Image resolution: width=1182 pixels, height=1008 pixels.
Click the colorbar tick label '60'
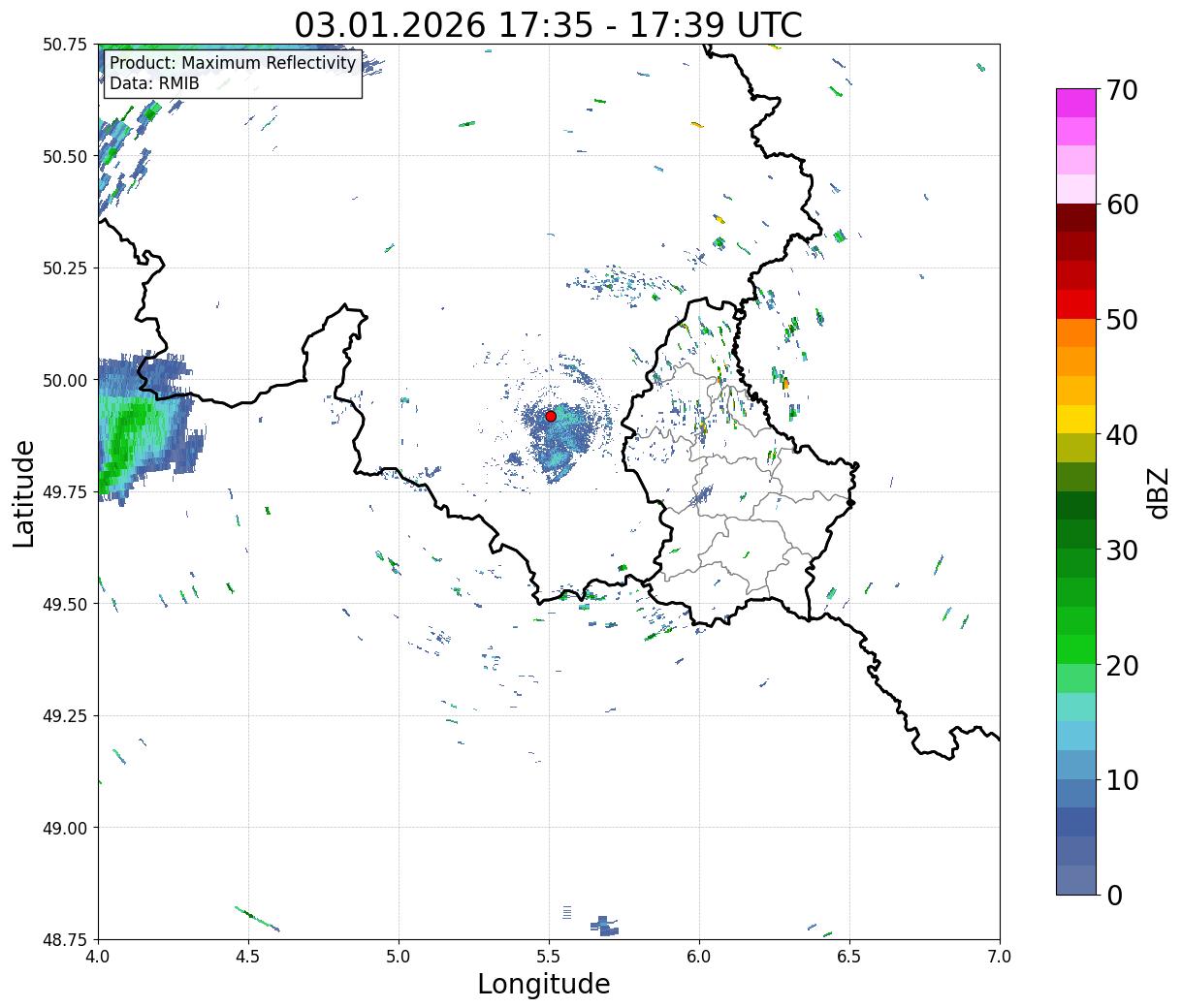point(1122,205)
